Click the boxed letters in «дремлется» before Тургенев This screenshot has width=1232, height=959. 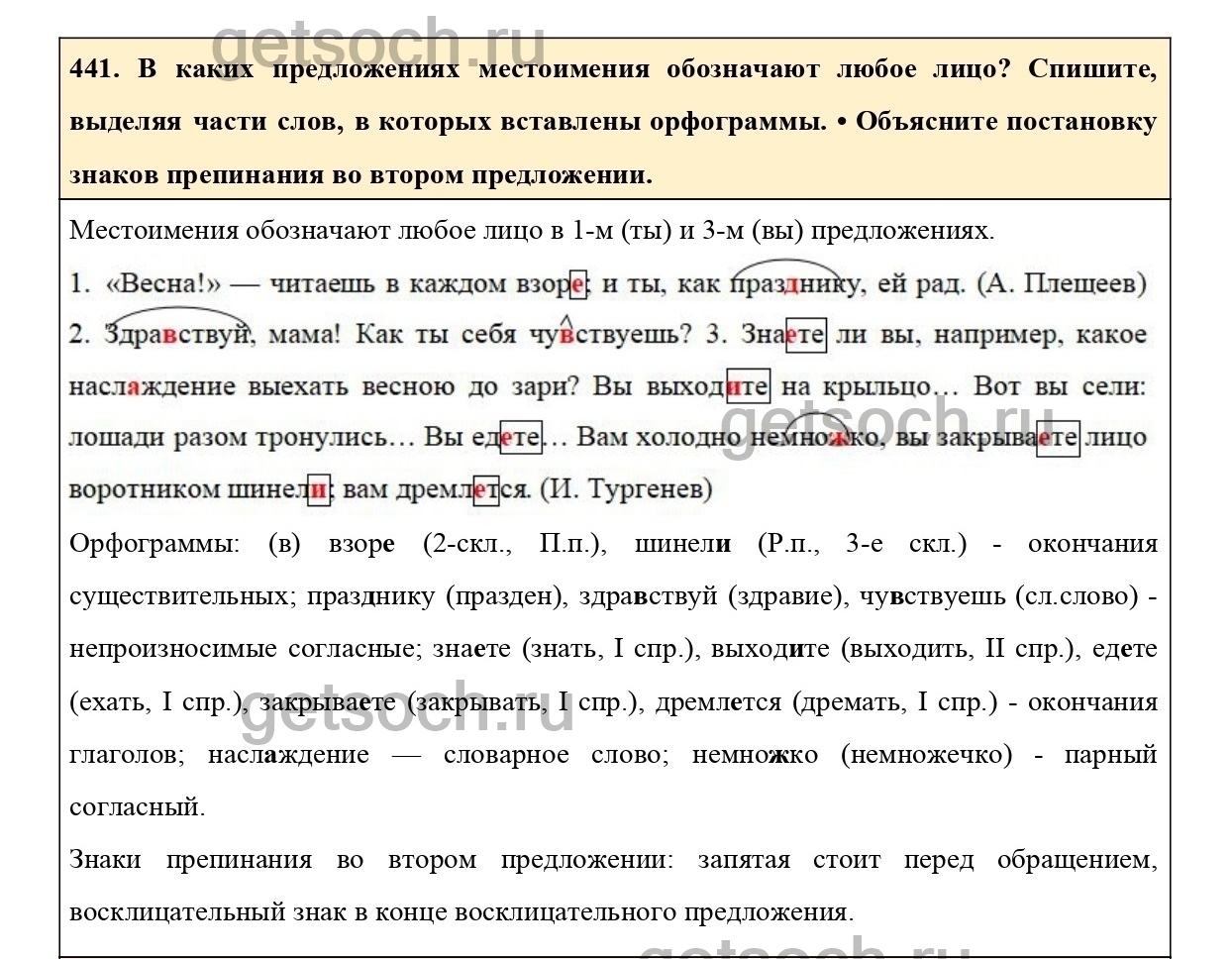pos(485,489)
